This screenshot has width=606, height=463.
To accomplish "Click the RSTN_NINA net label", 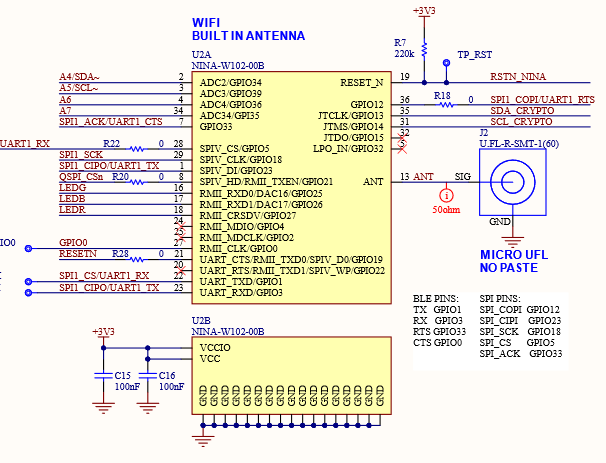I will coord(518,77).
